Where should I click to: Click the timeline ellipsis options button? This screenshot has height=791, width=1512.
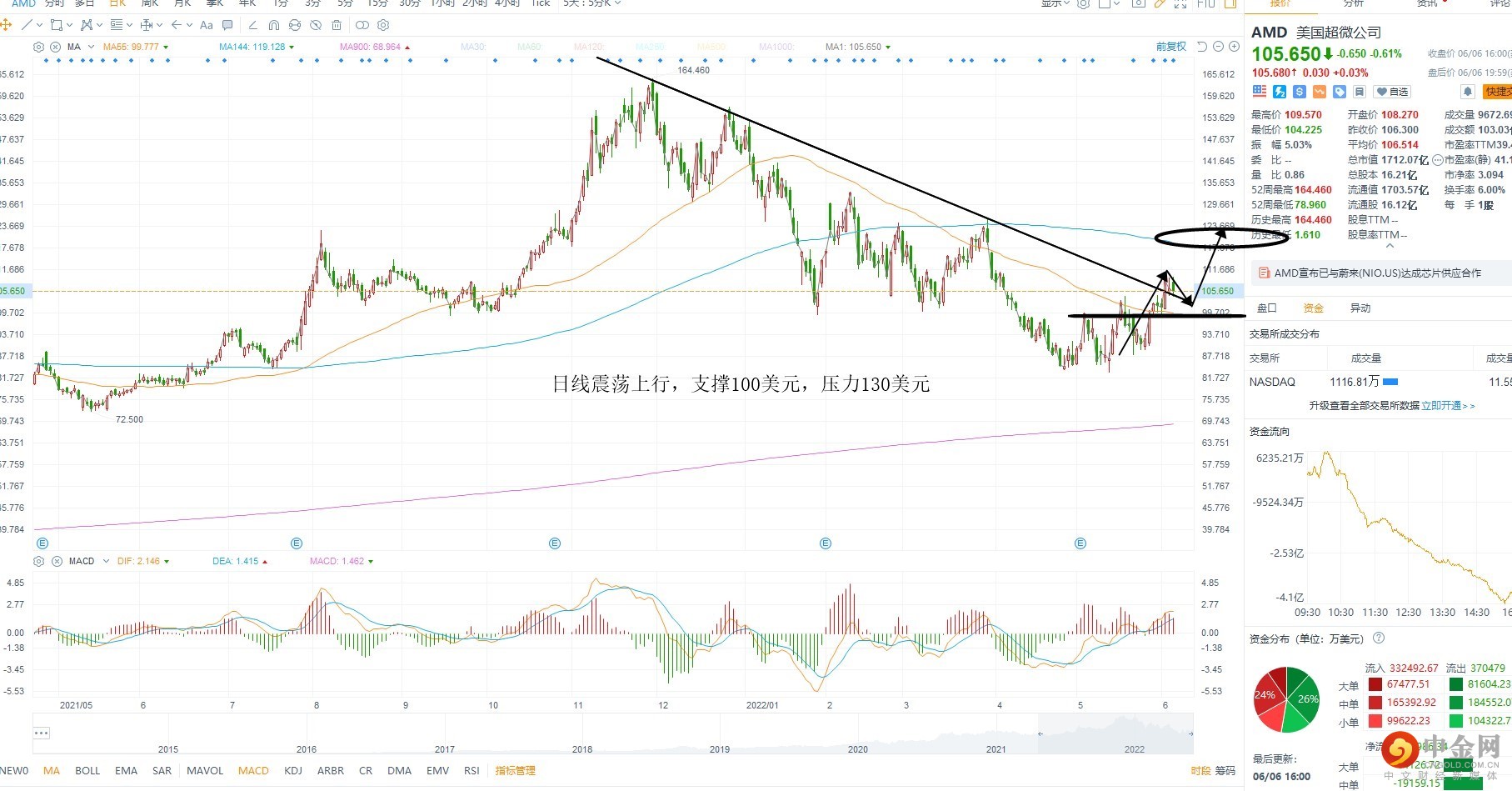point(42,733)
